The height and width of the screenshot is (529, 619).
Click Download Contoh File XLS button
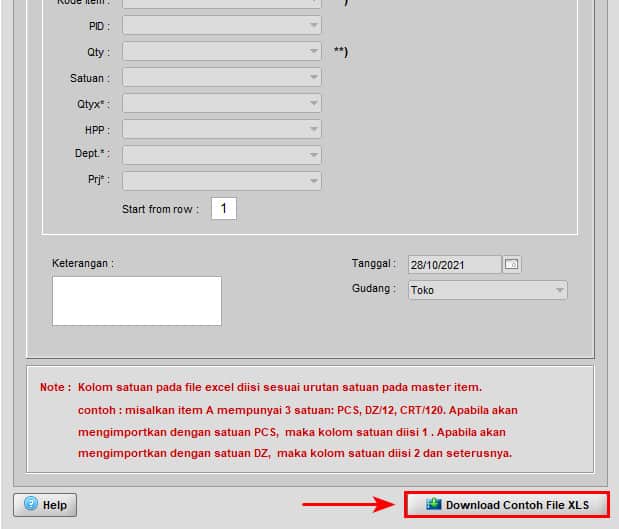pyautogui.click(x=507, y=505)
